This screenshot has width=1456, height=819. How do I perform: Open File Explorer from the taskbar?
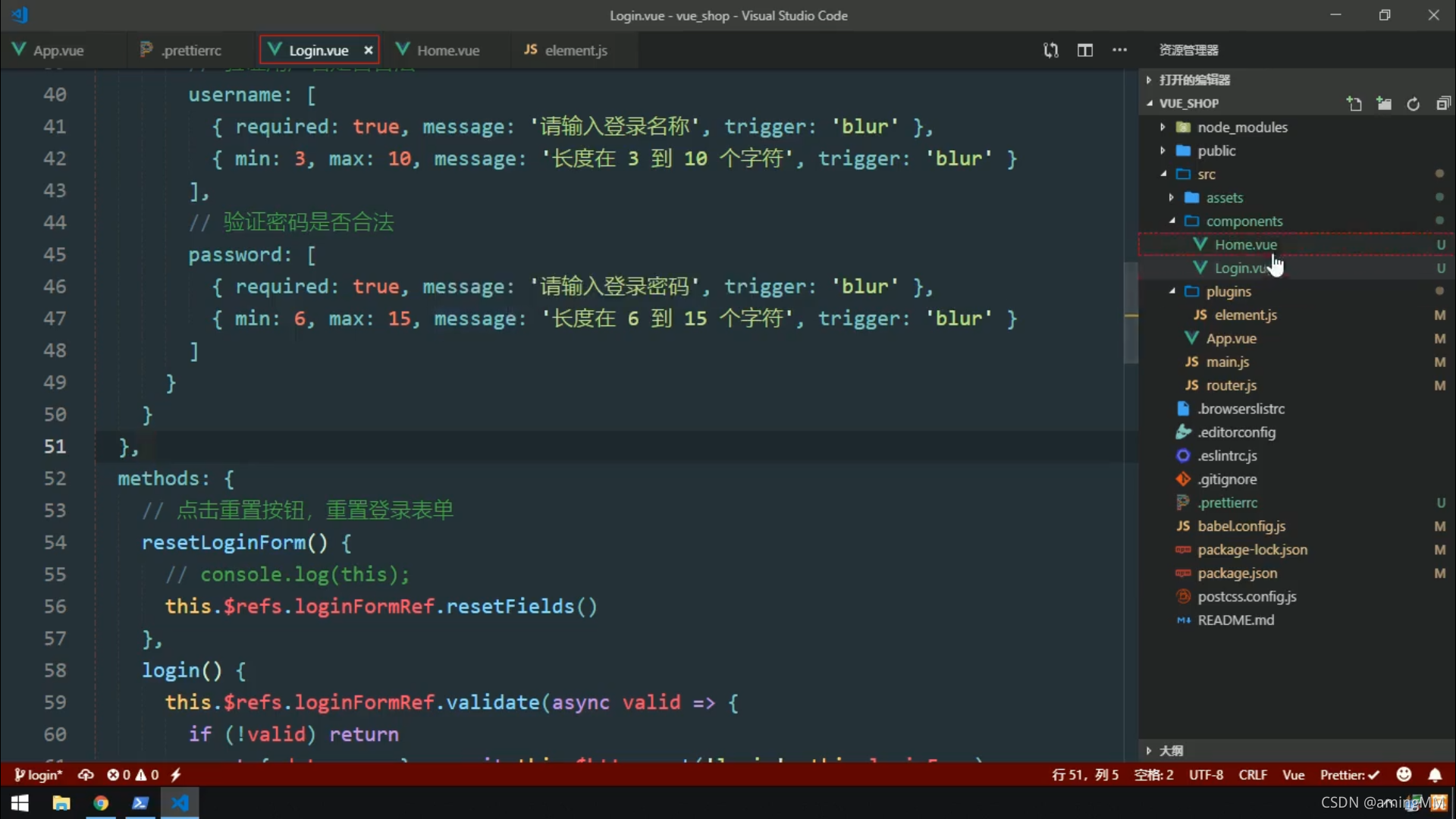pyautogui.click(x=61, y=803)
